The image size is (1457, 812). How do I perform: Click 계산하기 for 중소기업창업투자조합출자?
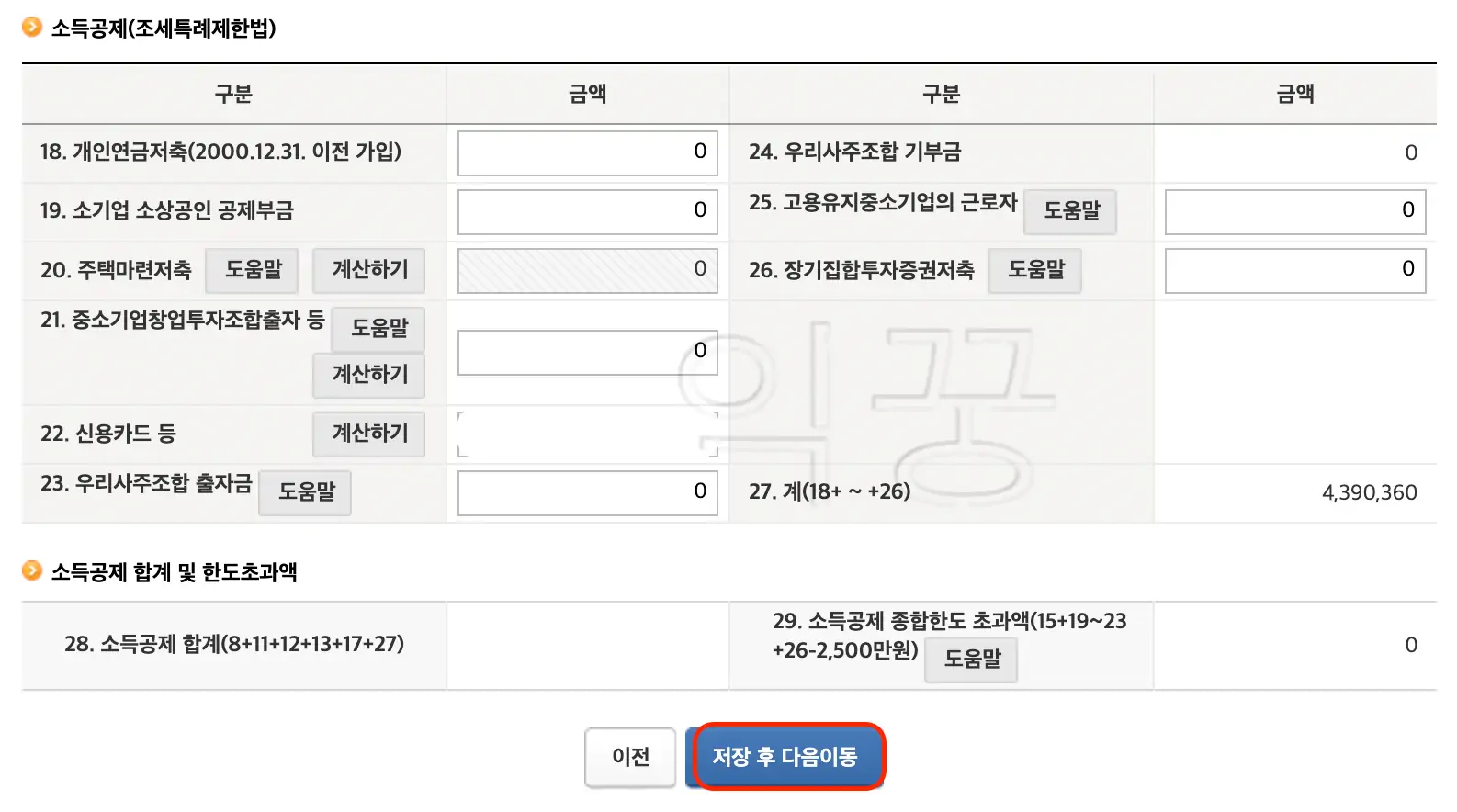[368, 376]
